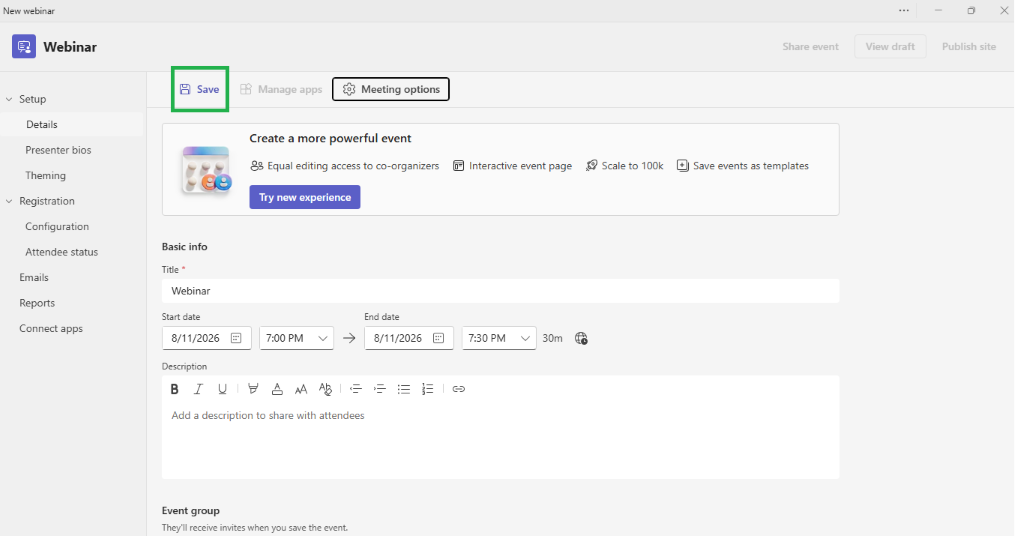The image size is (1024, 536).
Task: Click the Title input field
Action: pyautogui.click(x=500, y=291)
